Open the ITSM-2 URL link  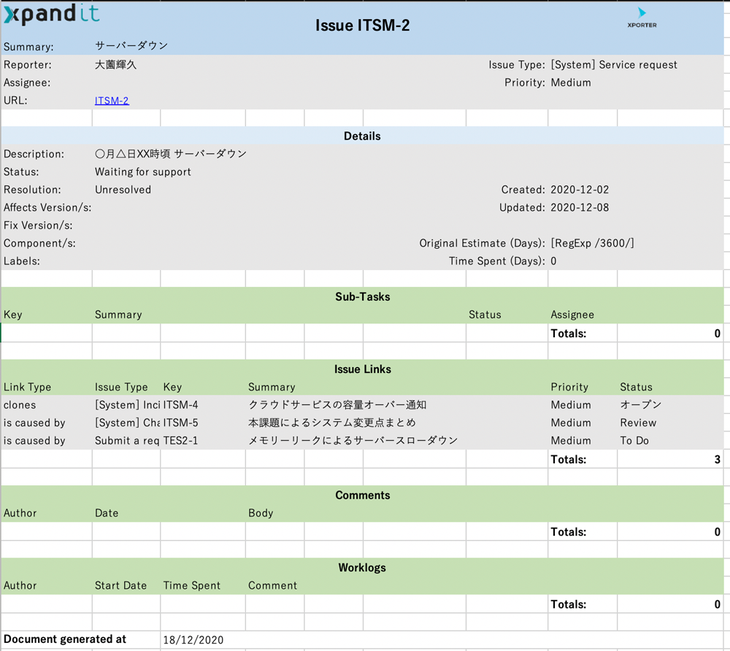point(112,101)
